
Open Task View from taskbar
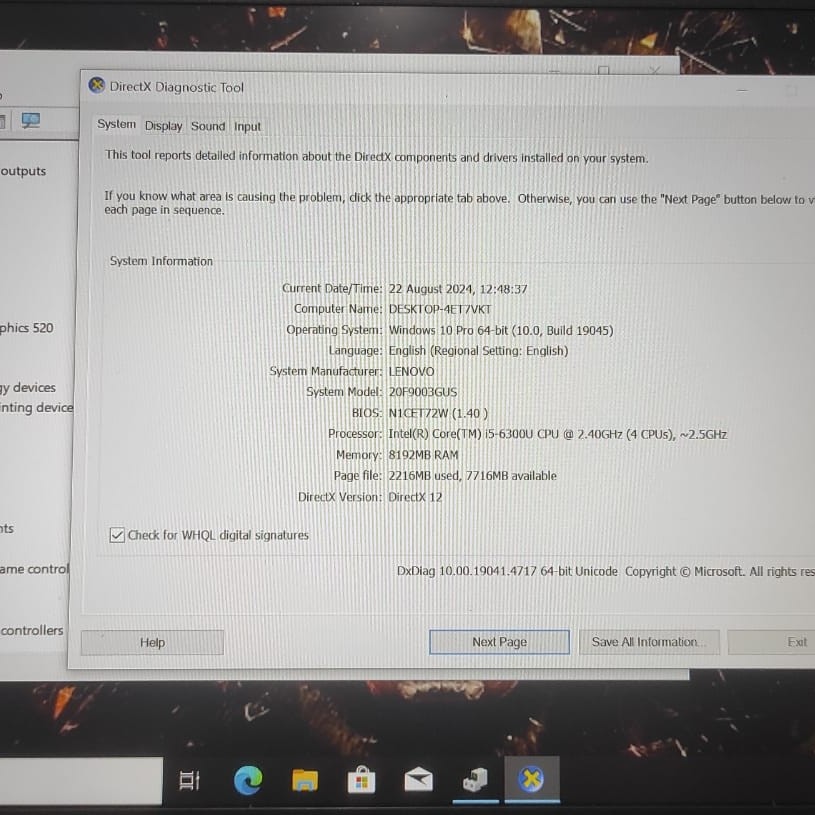point(189,780)
